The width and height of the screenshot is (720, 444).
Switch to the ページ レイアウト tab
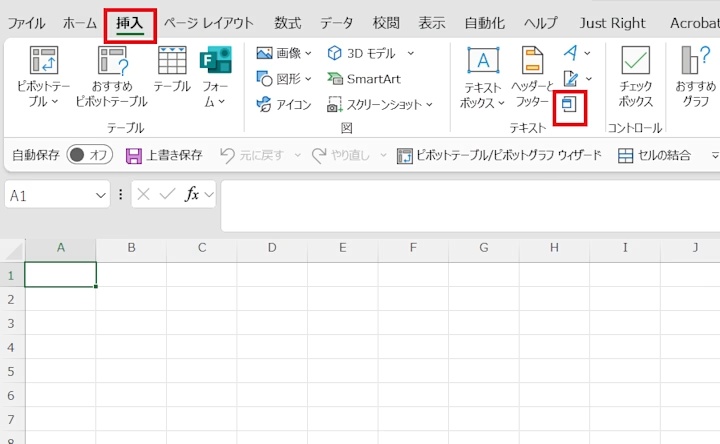click(208, 23)
